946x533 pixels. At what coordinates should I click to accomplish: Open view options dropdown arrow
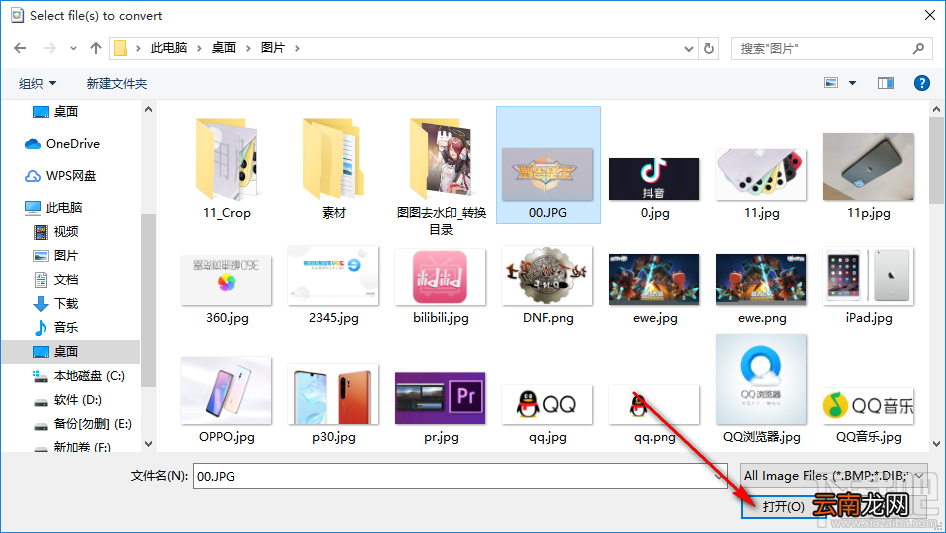click(852, 83)
